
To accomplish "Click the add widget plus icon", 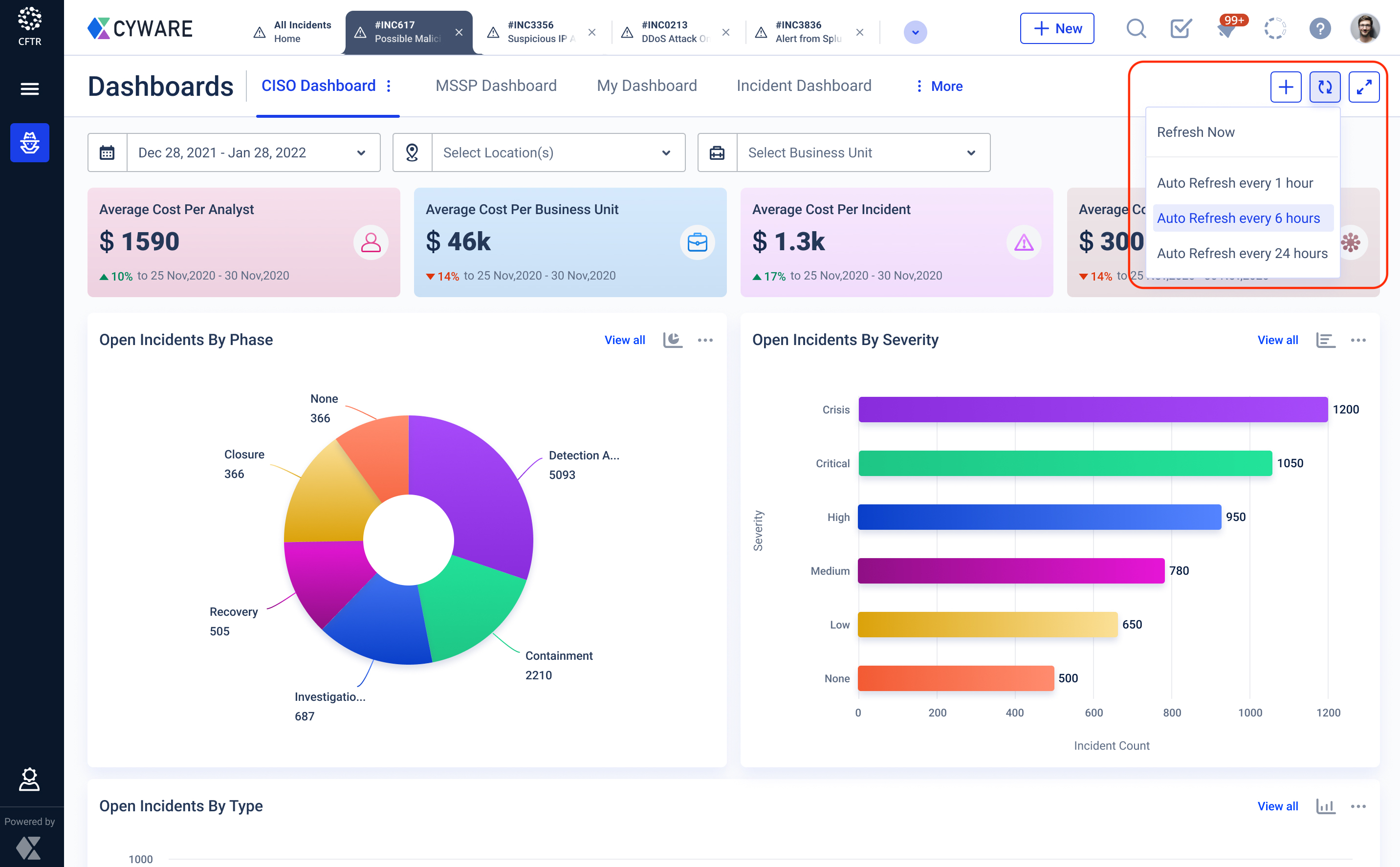I will click(x=1285, y=87).
